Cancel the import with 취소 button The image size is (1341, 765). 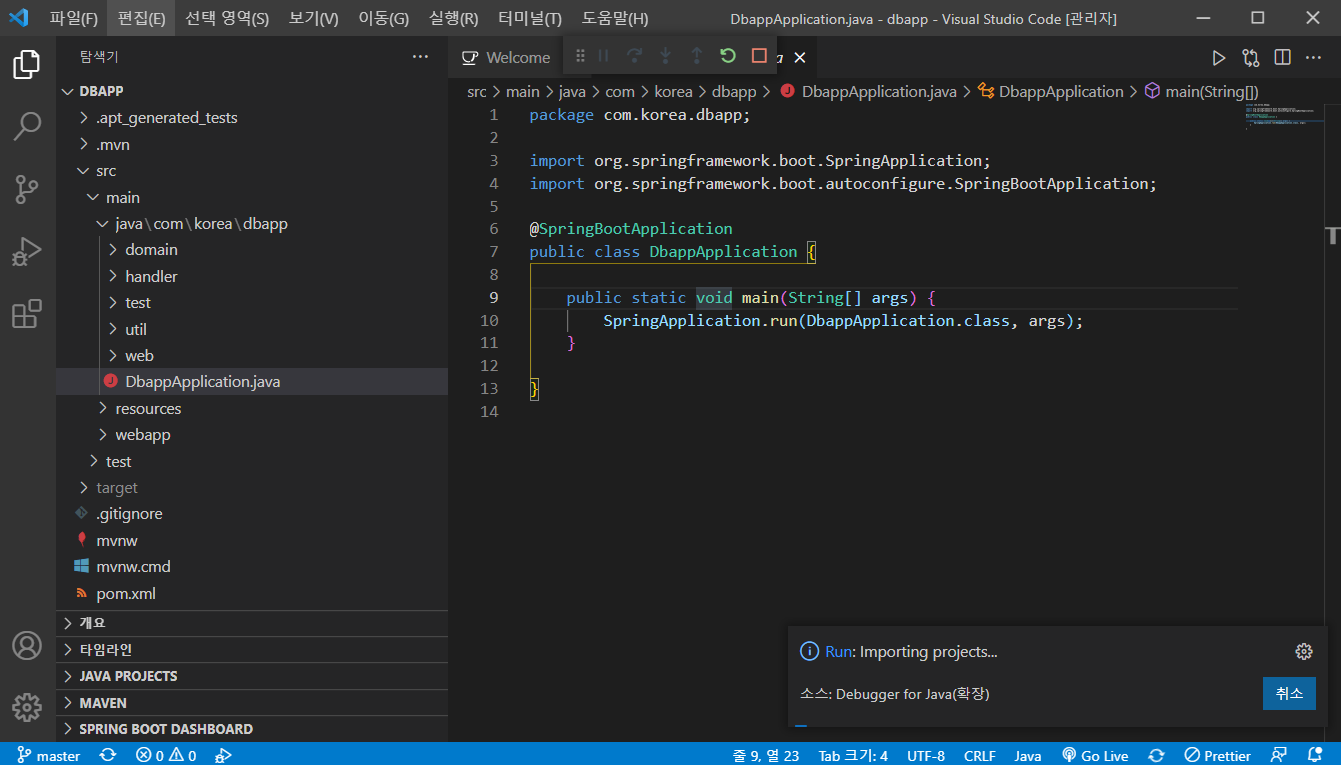(x=1289, y=694)
